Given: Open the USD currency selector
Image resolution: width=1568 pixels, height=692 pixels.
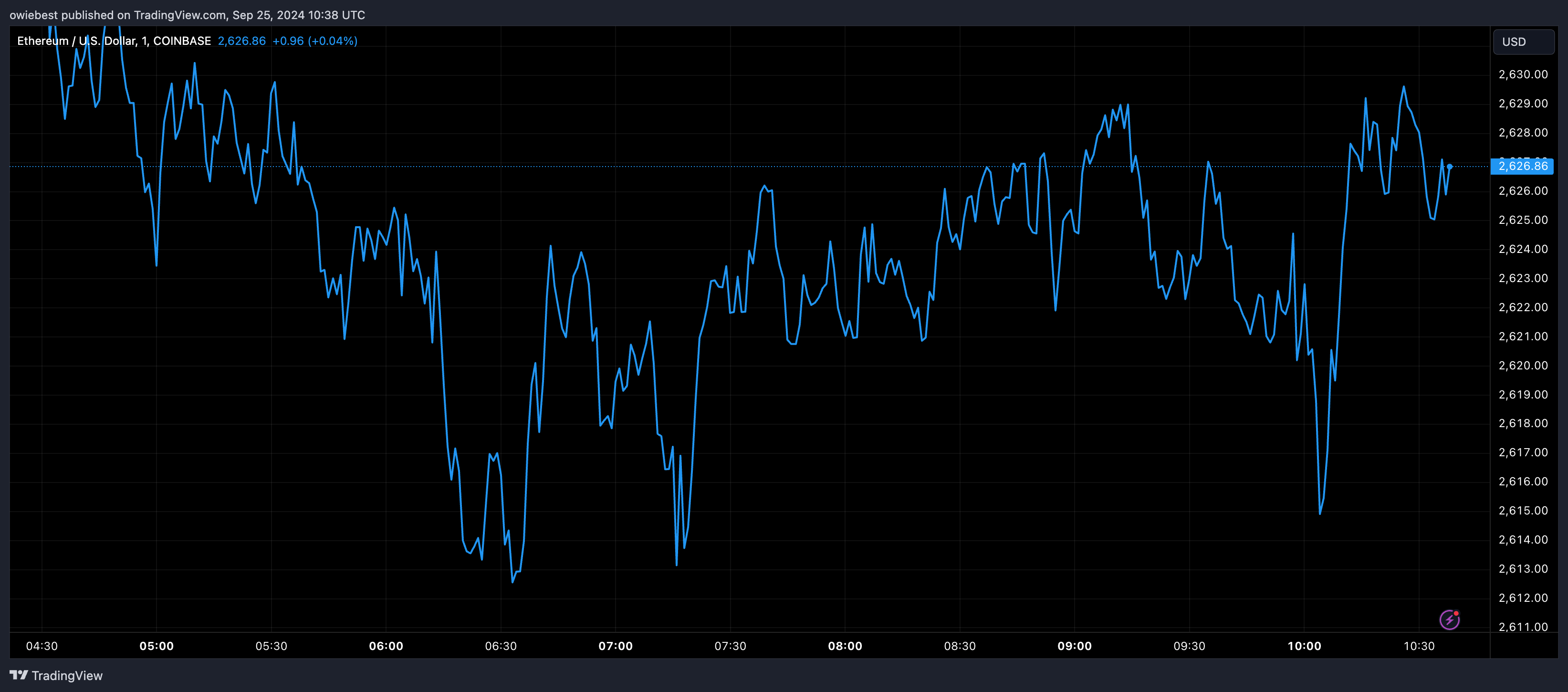Looking at the screenshot, I should click(1524, 42).
